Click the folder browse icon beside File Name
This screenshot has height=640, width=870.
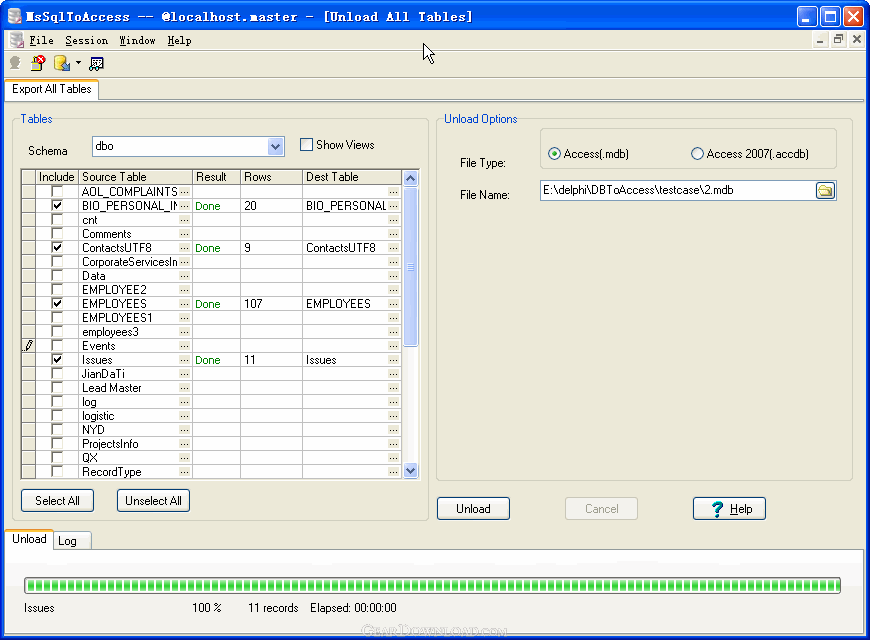click(826, 190)
